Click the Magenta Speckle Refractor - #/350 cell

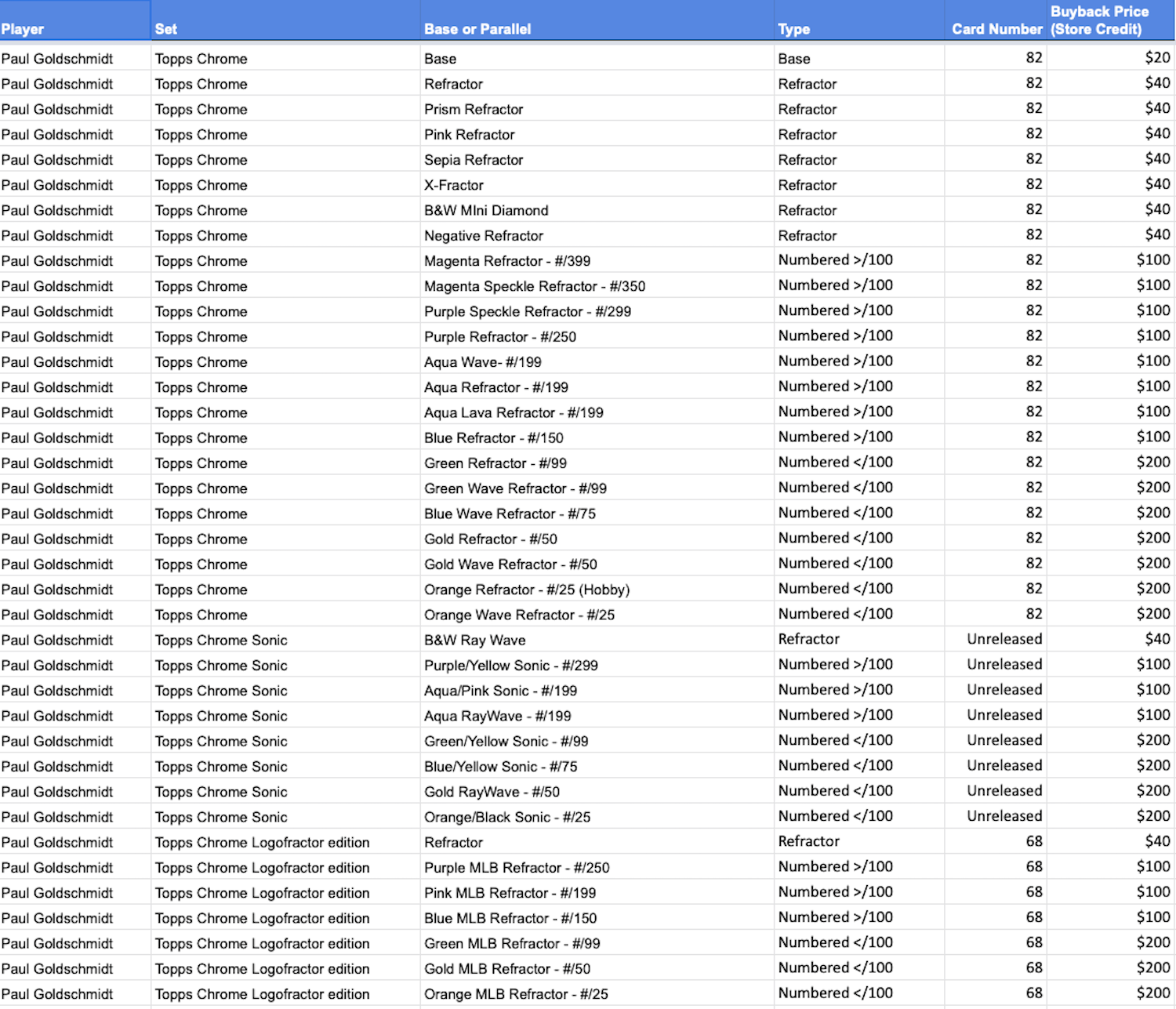(x=535, y=286)
